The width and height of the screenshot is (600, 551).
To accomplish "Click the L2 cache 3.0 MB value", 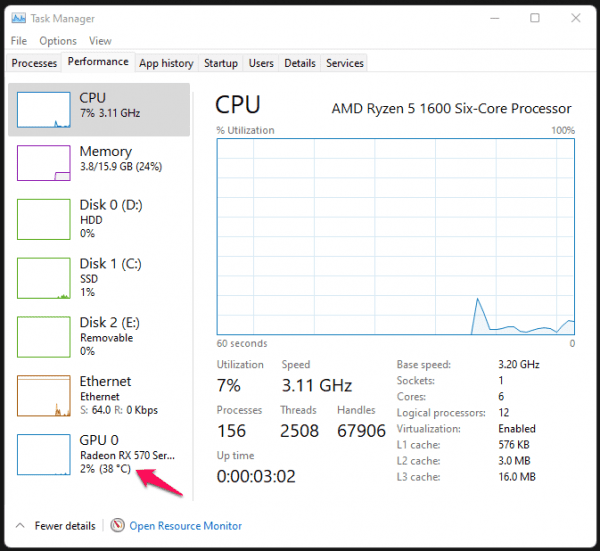I will pos(514,461).
